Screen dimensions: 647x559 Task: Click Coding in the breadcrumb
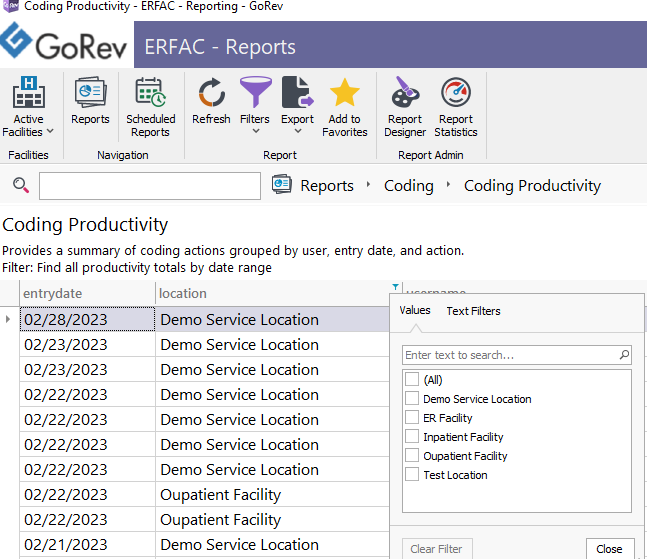point(409,186)
